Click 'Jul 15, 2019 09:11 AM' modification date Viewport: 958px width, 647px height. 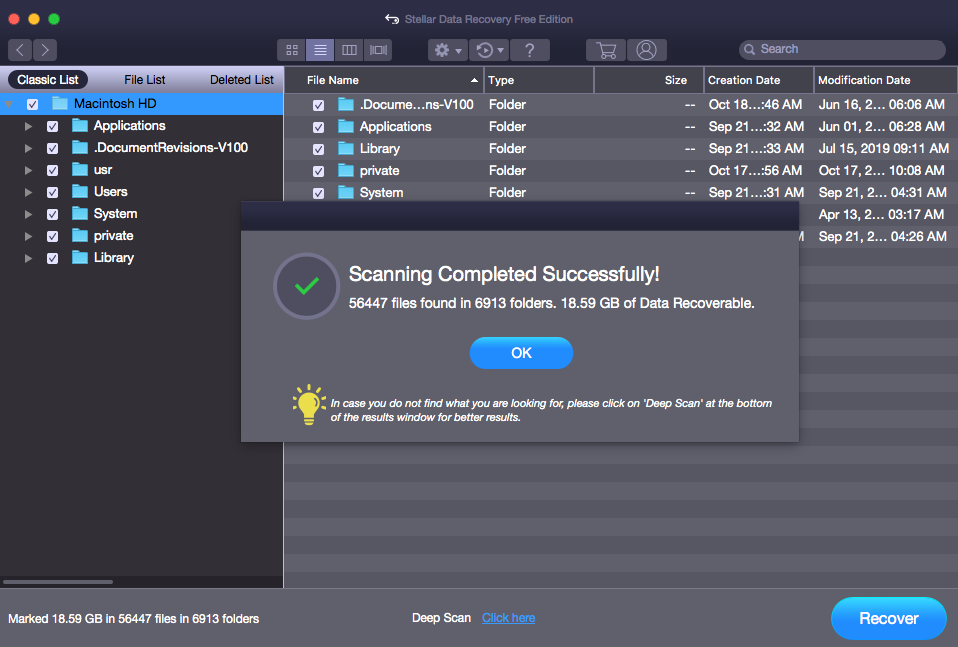pyautogui.click(x=883, y=148)
